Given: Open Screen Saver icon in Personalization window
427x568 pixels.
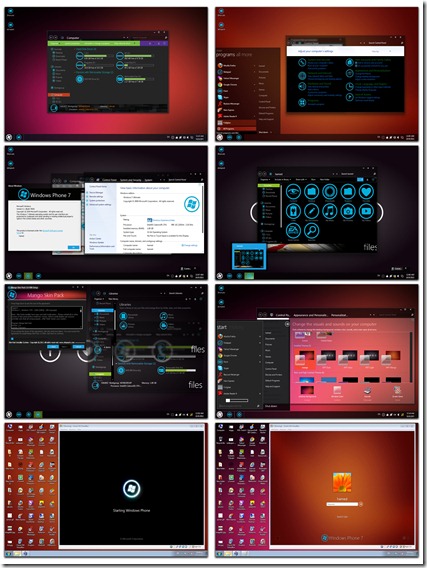Looking at the screenshot, I should click(x=397, y=391).
